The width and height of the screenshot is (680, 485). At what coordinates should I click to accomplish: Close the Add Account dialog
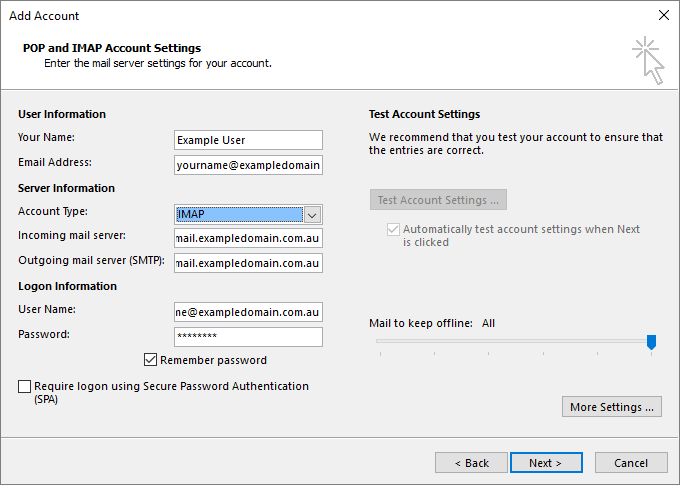point(663,15)
